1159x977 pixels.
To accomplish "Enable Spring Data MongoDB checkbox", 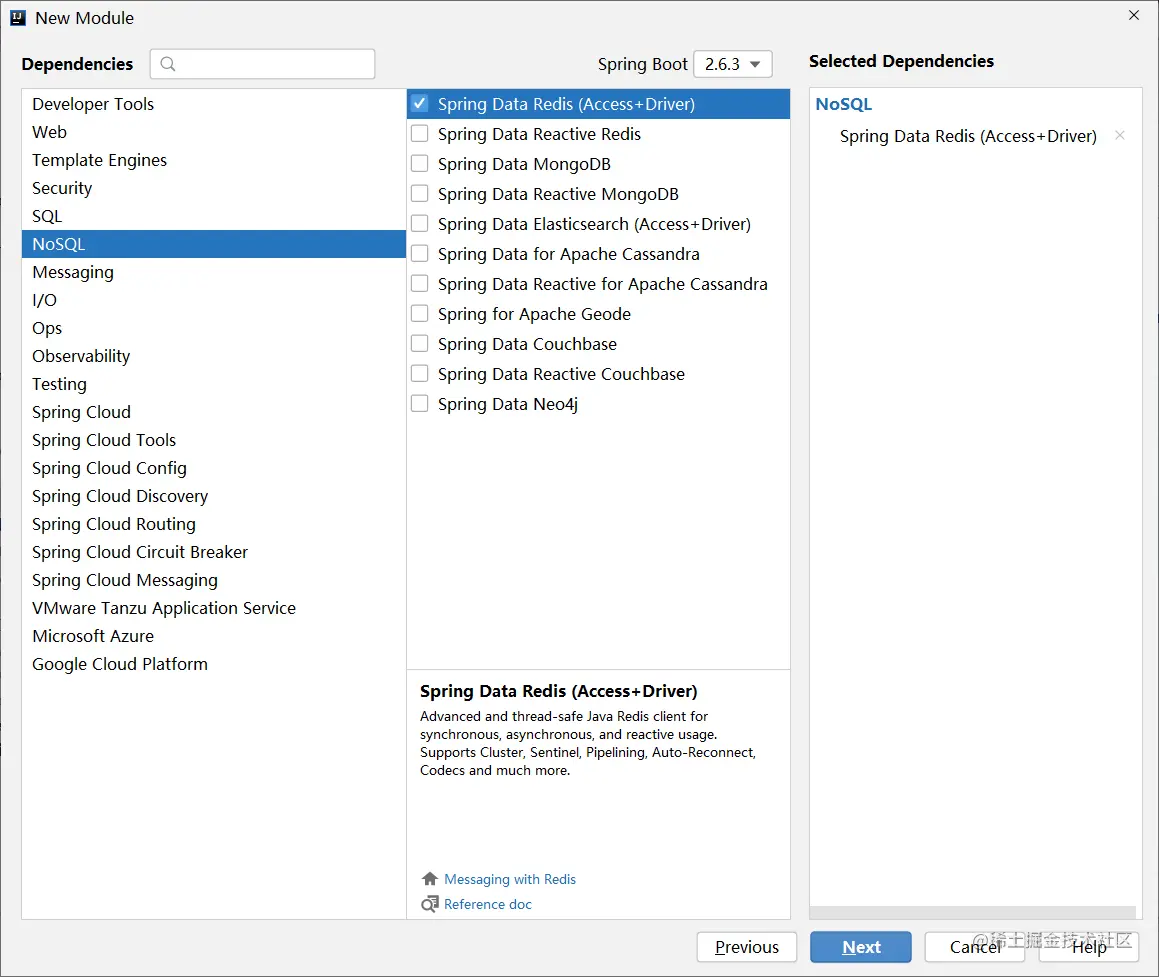I will pyautogui.click(x=419, y=163).
